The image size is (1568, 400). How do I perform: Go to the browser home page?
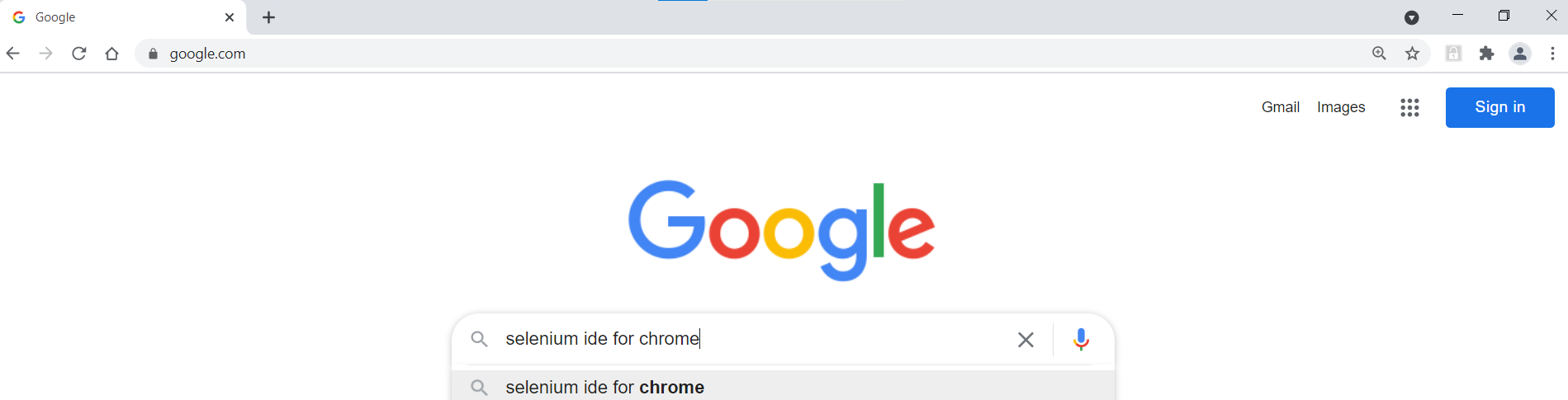pos(112,54)
